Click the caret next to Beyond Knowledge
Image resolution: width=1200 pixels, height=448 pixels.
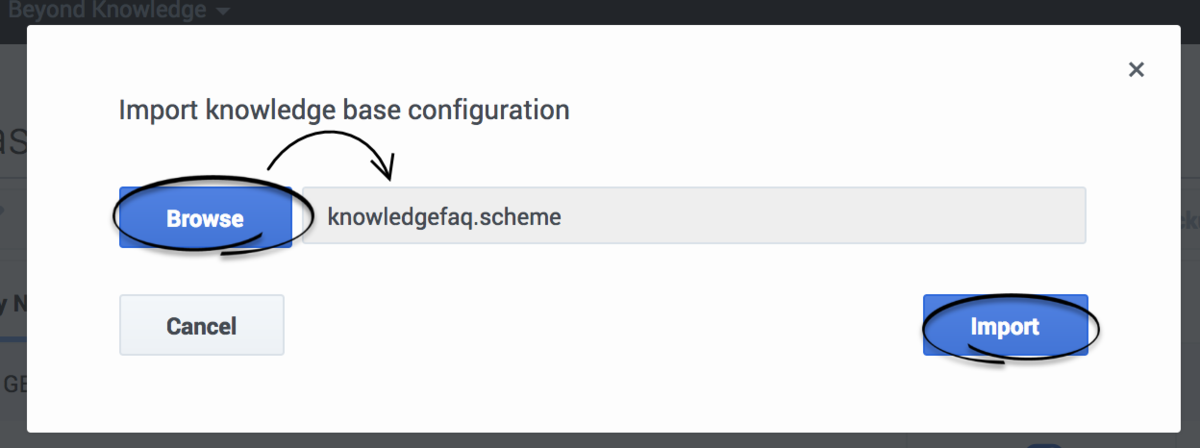pos(222,12)
